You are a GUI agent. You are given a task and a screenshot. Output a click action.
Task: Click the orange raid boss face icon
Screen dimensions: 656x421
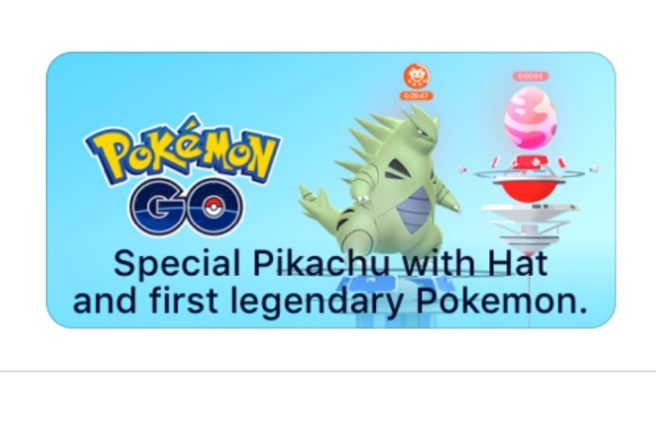[x=416, y=76]
